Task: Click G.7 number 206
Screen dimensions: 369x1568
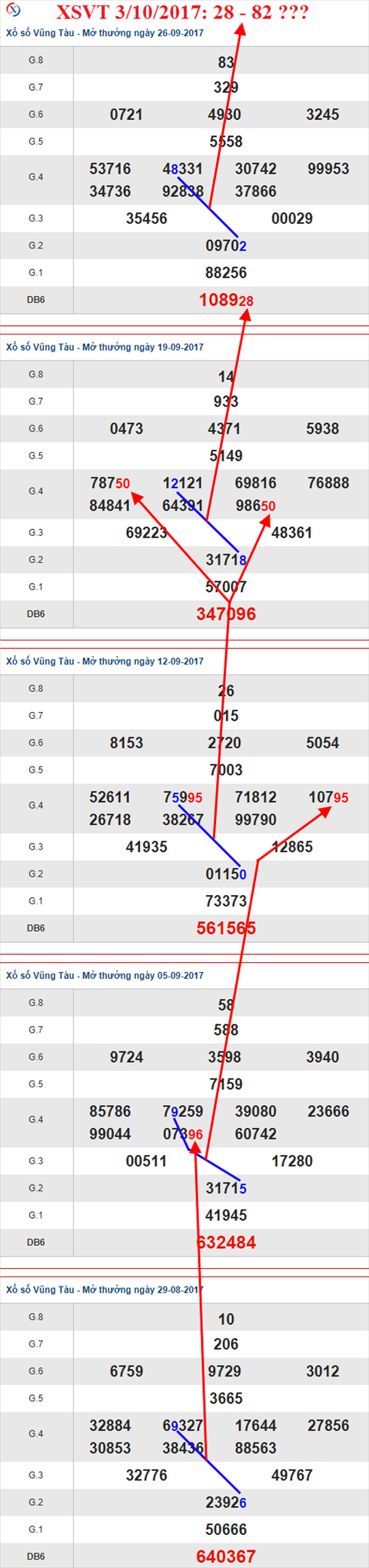Action: click(226, 1344)
